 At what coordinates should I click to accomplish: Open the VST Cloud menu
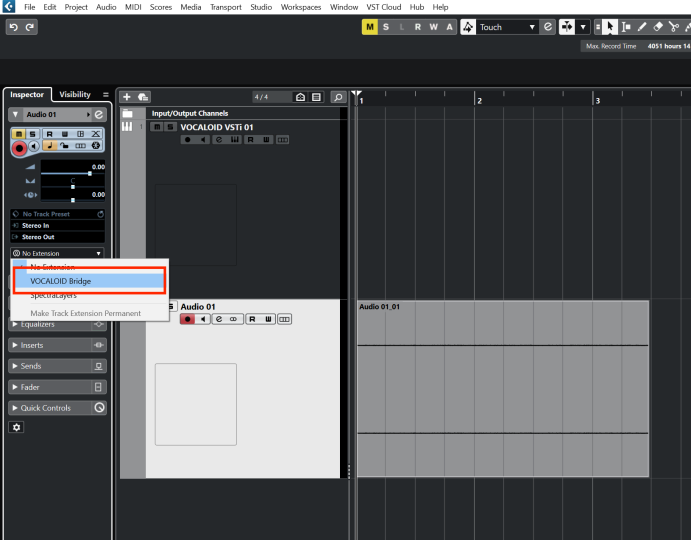(x=383, y=7)
